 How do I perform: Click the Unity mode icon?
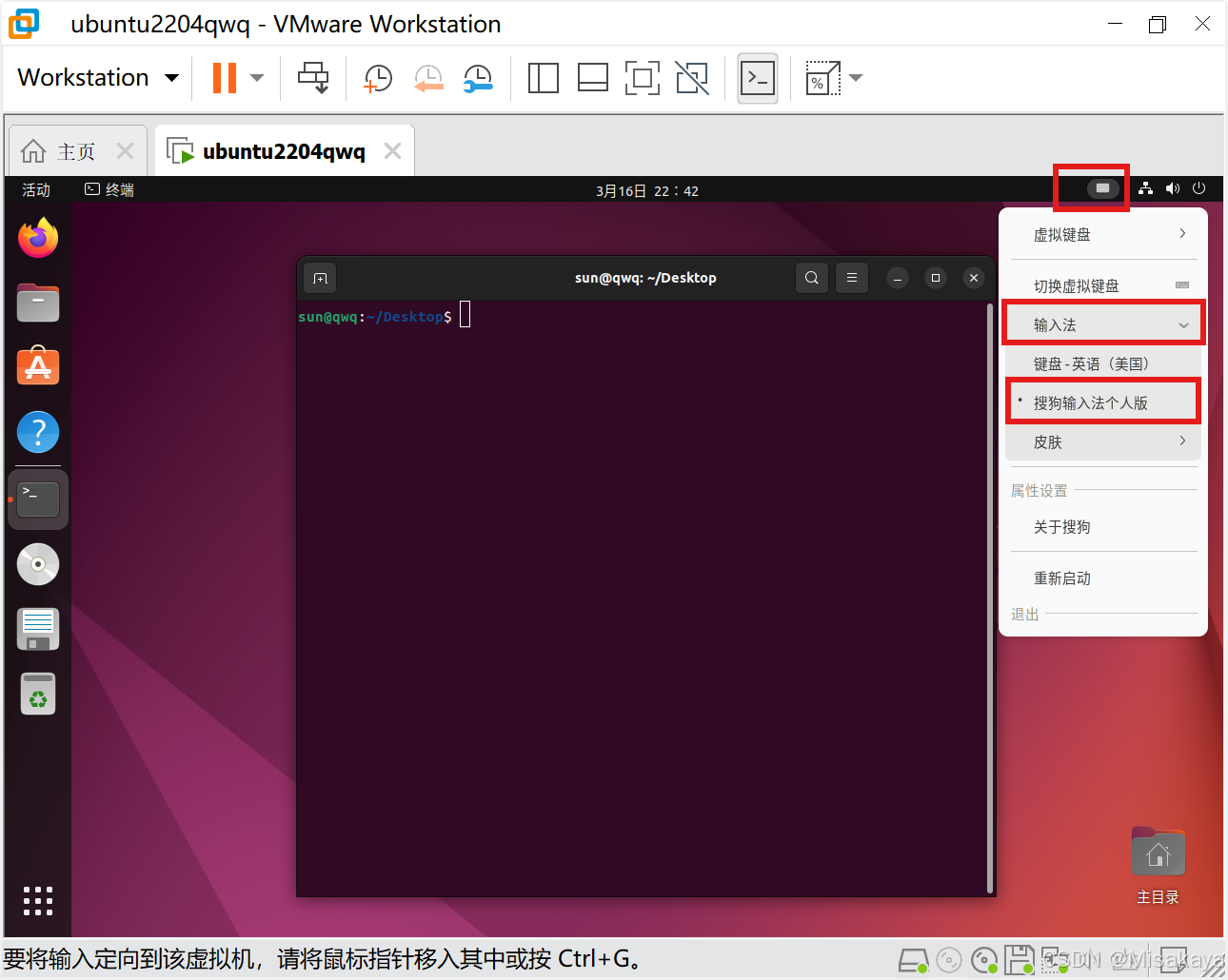click(692, 78)
